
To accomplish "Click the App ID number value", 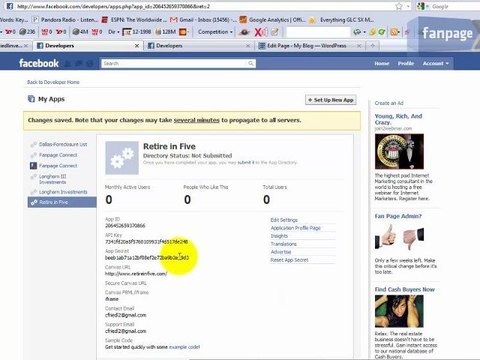I will 125,226.
